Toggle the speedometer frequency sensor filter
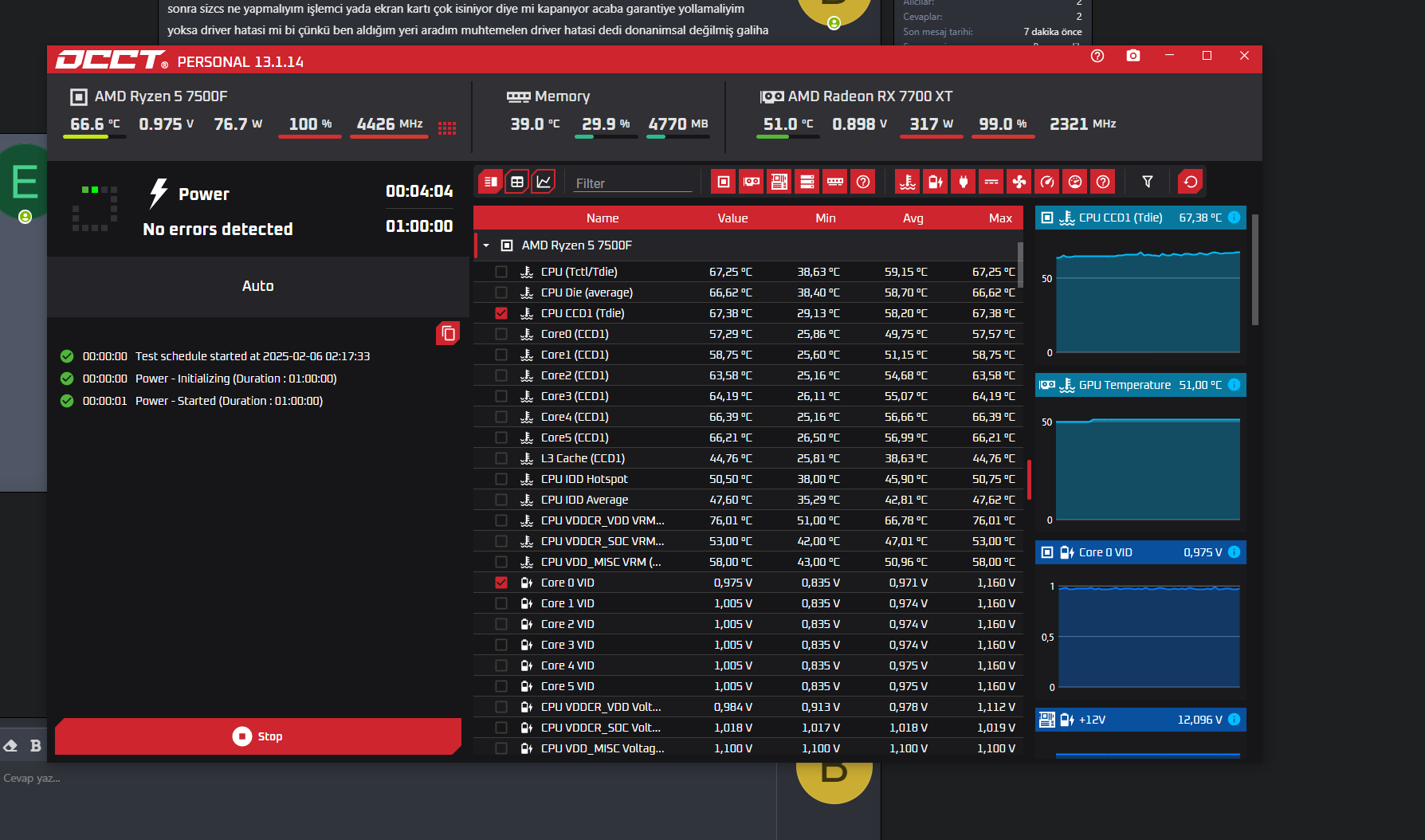The height and width of the screenshot is (840, 1425). pyautogui.click(x=1047, y=182)
